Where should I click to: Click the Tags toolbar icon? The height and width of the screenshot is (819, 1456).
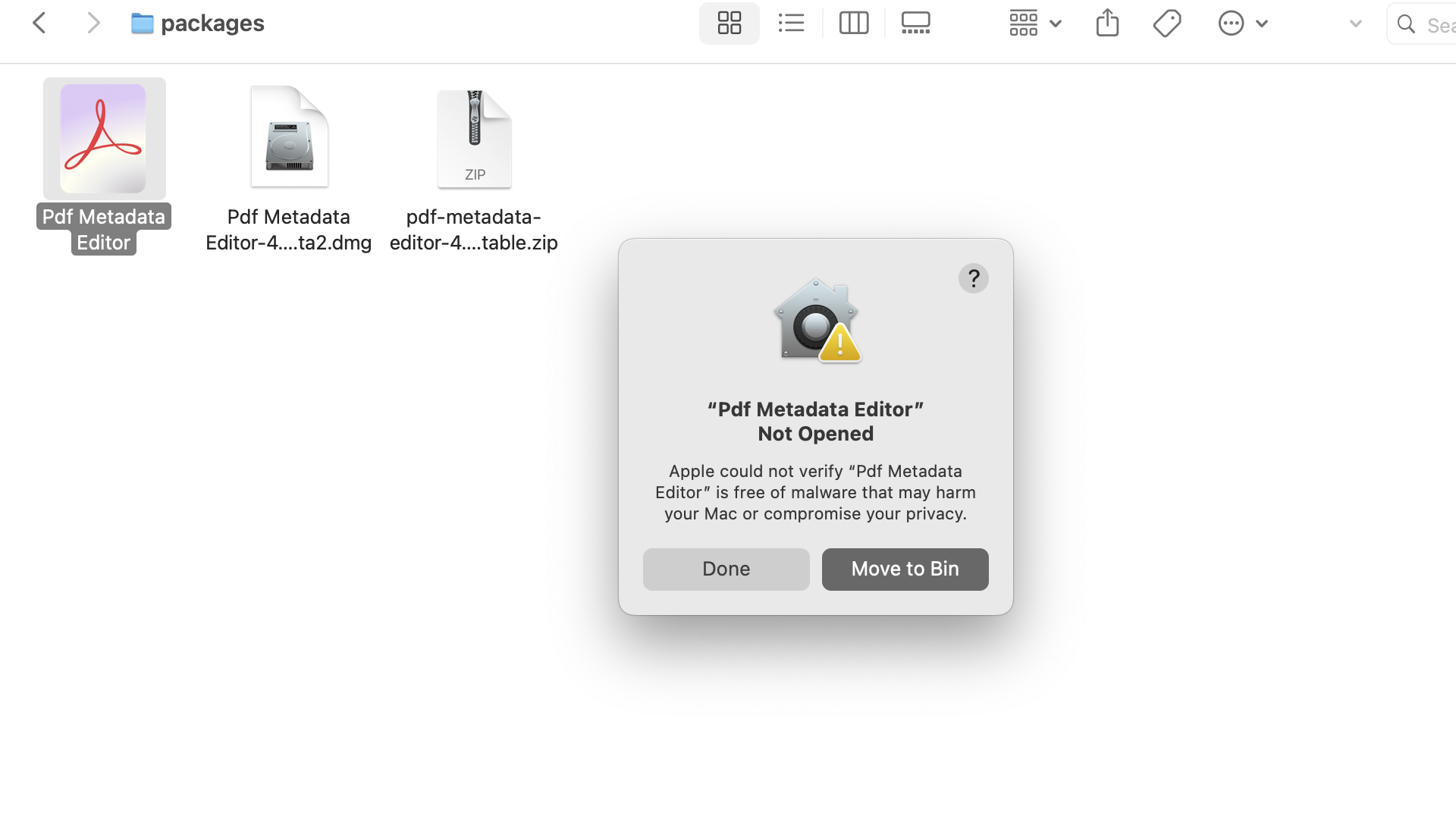point(1166,24)
